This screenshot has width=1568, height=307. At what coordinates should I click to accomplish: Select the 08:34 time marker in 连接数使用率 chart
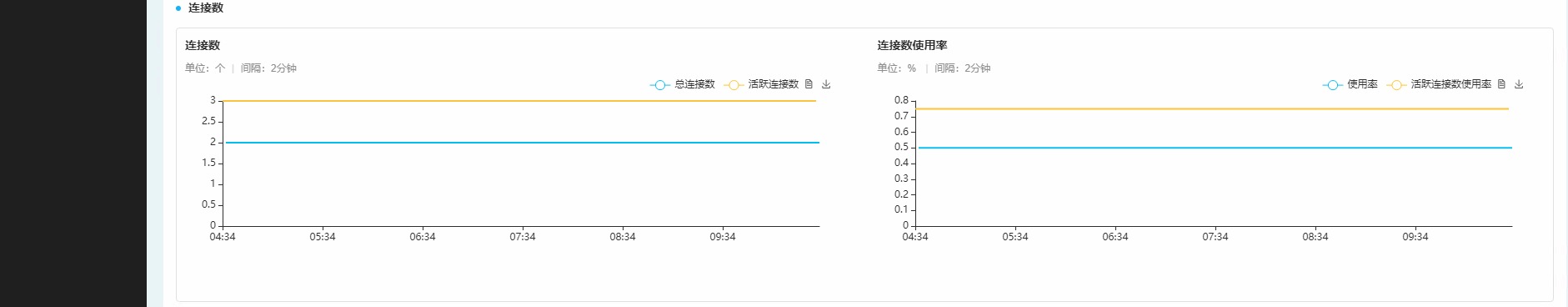[1315, 237]
